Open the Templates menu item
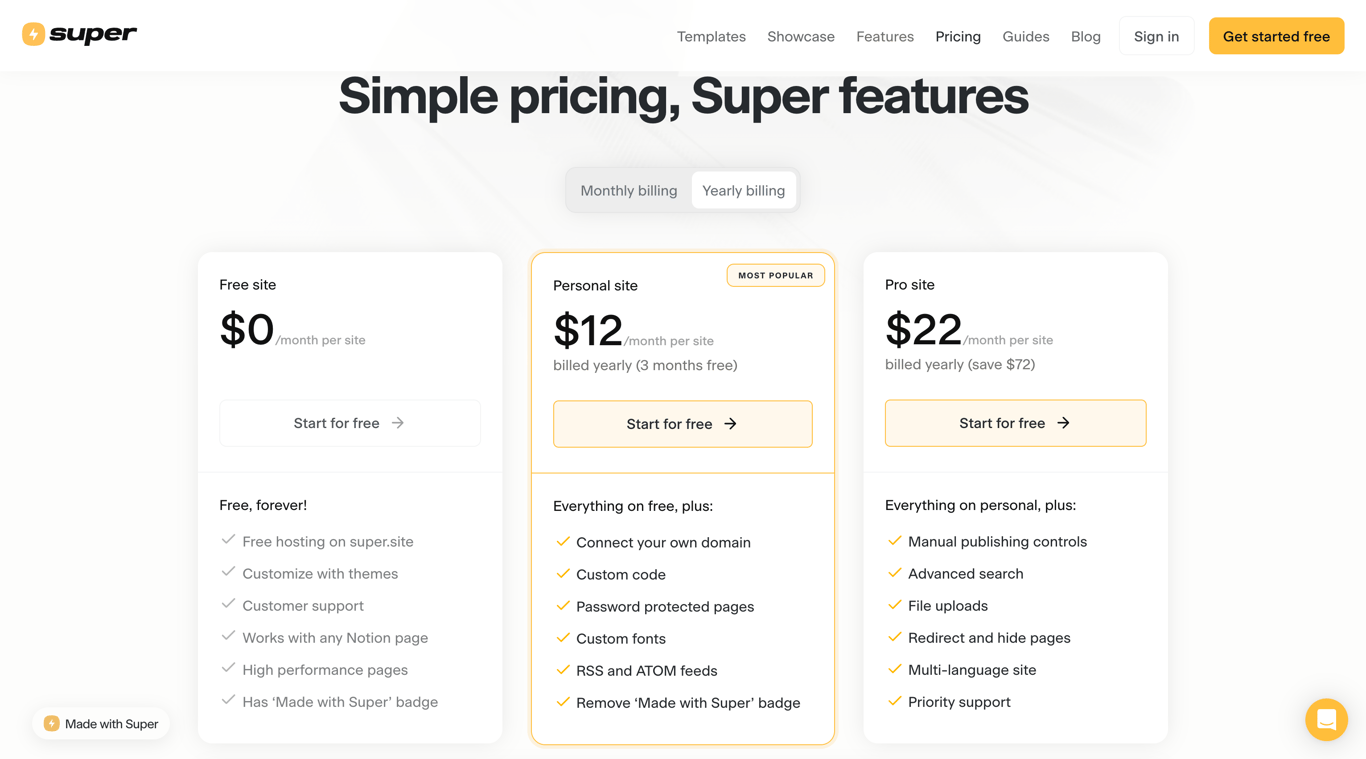This screenshot has height=759, width=1366. click(x=711, y=36)
